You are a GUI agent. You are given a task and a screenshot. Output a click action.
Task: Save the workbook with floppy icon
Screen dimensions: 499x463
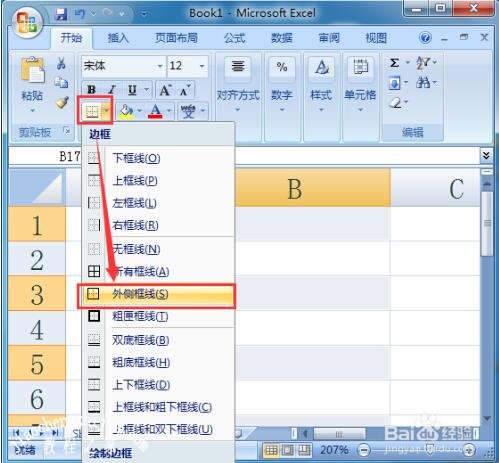(x=61, y=14)
